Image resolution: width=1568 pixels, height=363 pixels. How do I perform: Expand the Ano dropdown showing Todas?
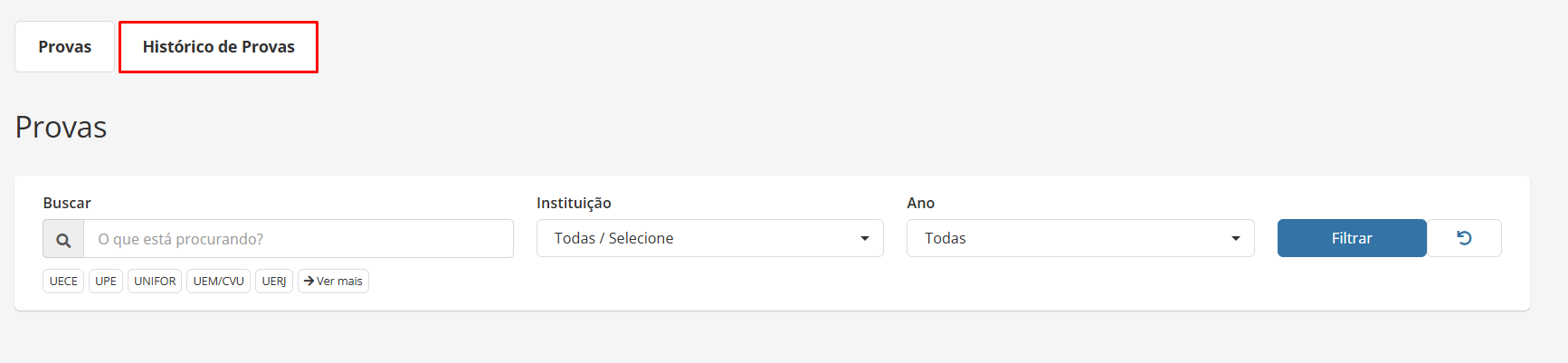(1080, 238)
